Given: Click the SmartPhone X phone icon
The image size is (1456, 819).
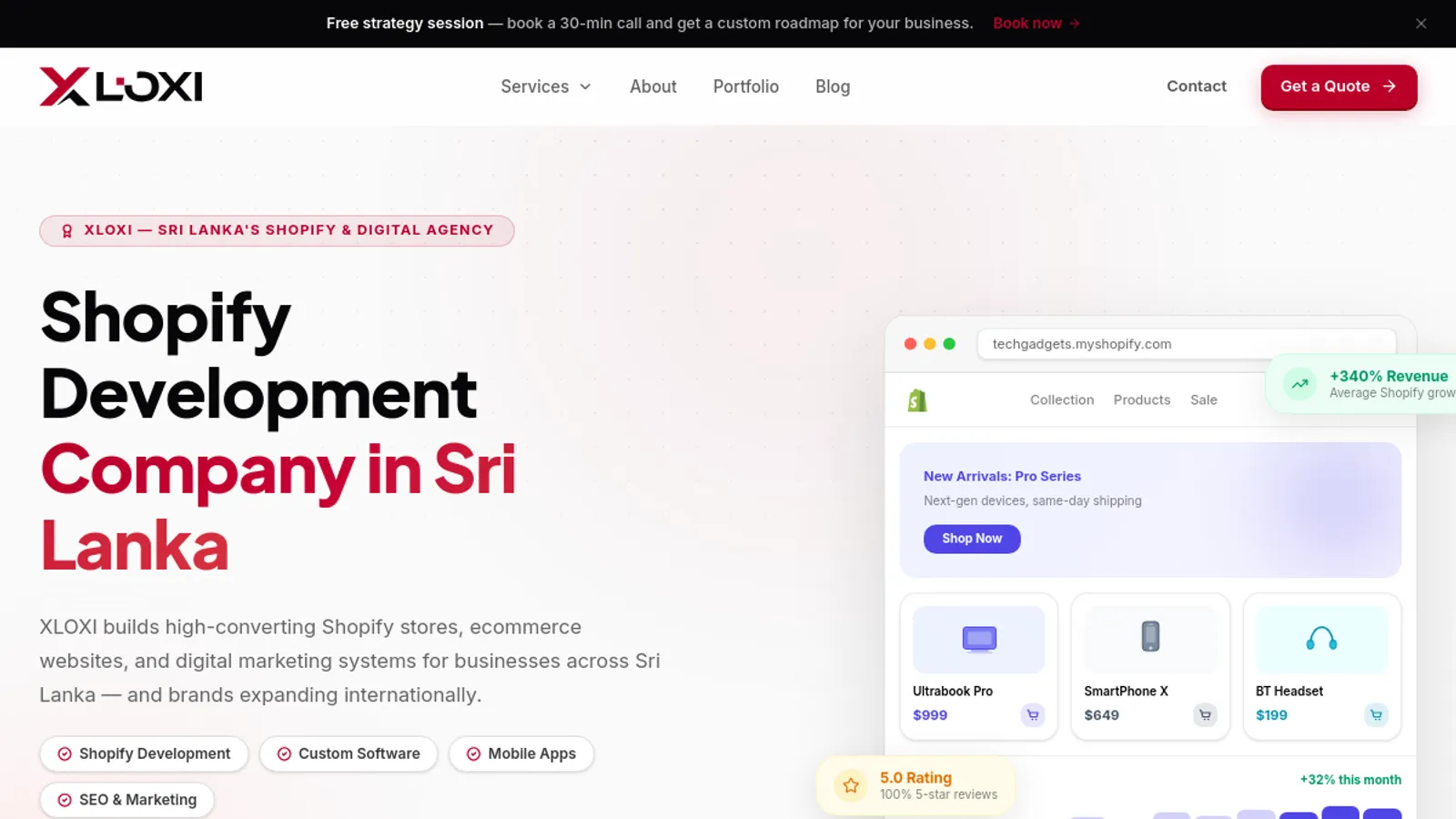Looking at the screenshot, I should (1150, 636).
